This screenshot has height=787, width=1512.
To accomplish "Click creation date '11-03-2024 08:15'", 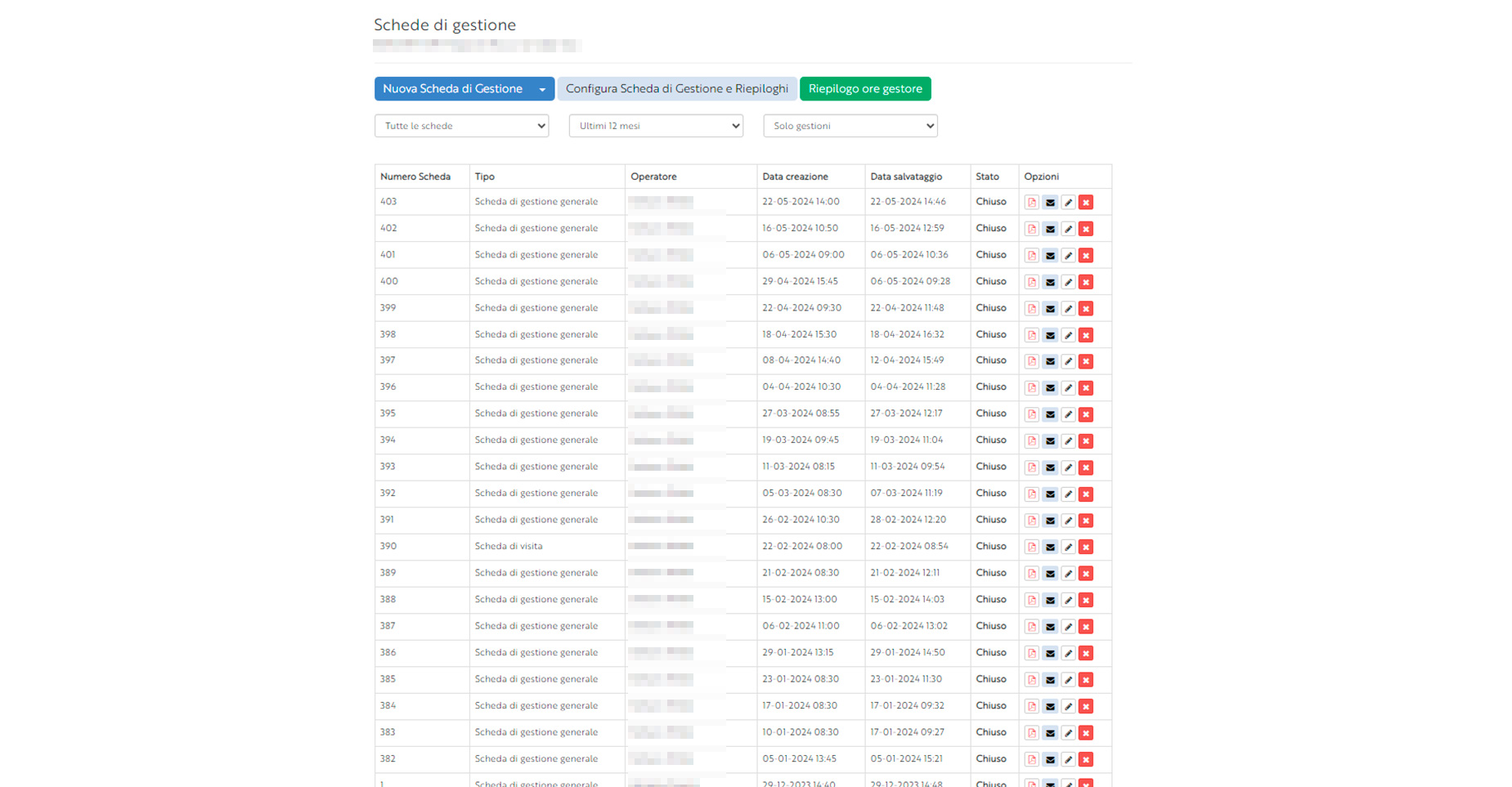I will (x=798, y=467).
